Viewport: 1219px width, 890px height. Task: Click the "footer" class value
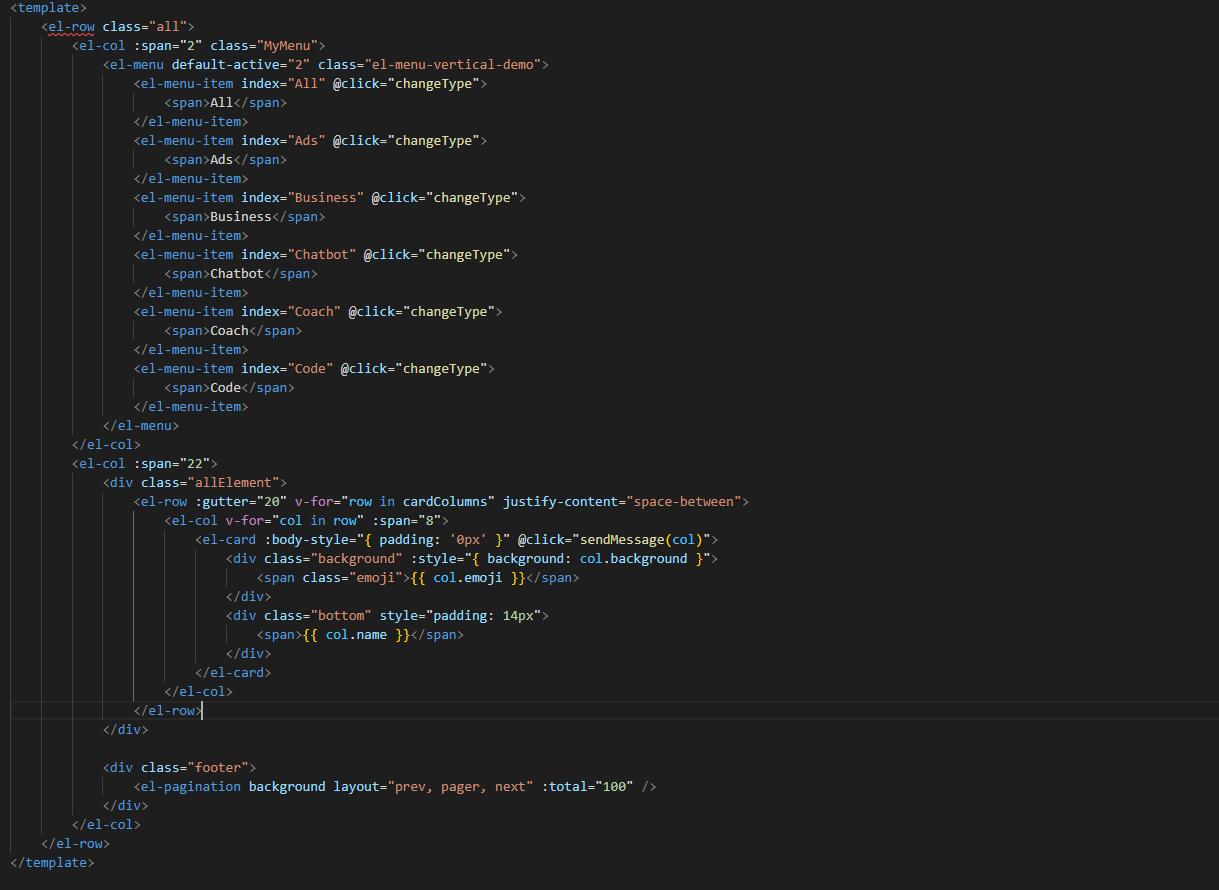point(218,767)
